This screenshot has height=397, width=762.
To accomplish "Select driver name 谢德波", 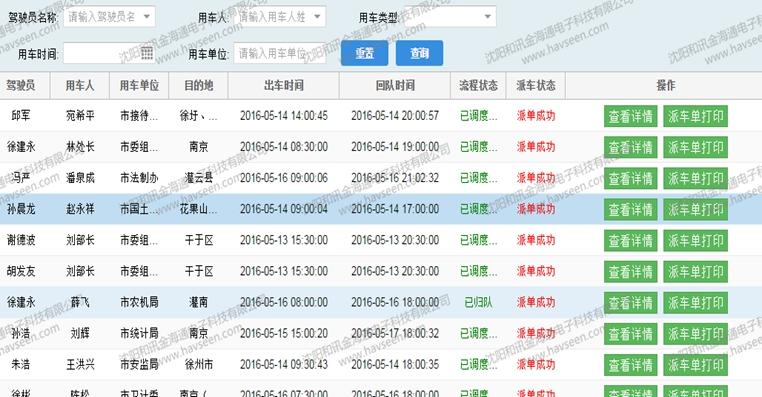I will tap(21, 240).
